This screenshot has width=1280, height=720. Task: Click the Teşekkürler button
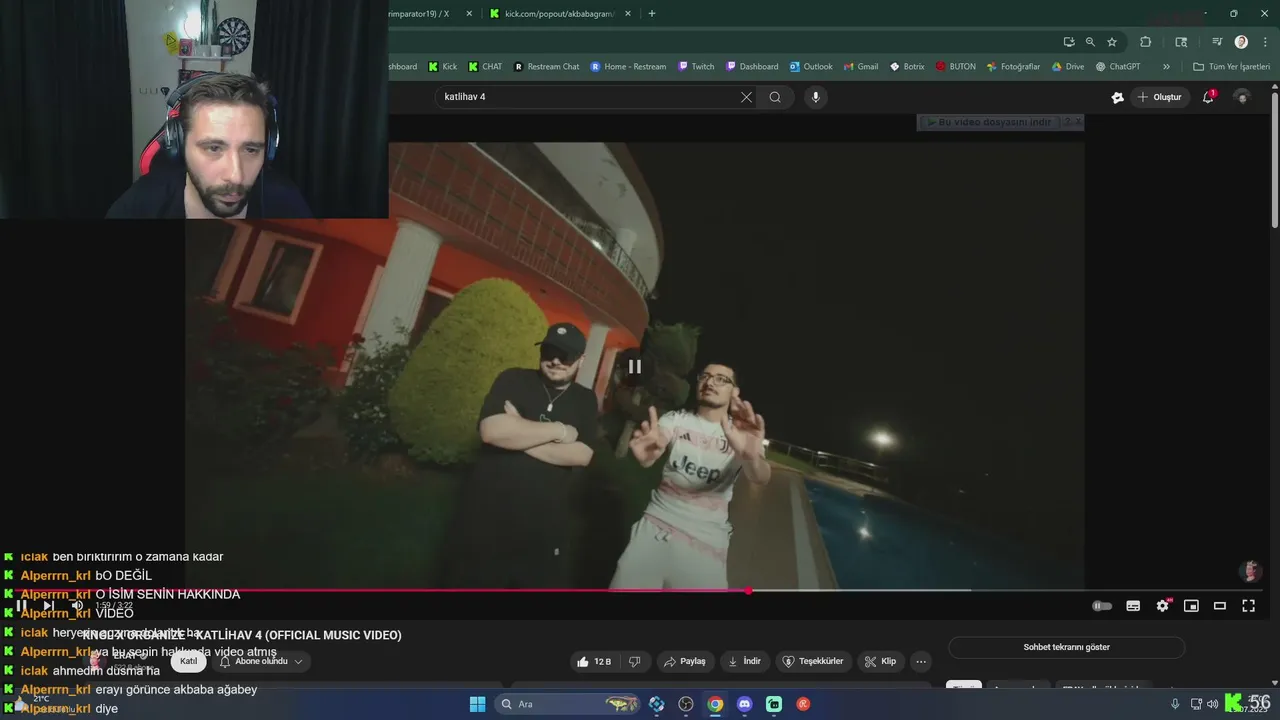(x=813, y=661)
